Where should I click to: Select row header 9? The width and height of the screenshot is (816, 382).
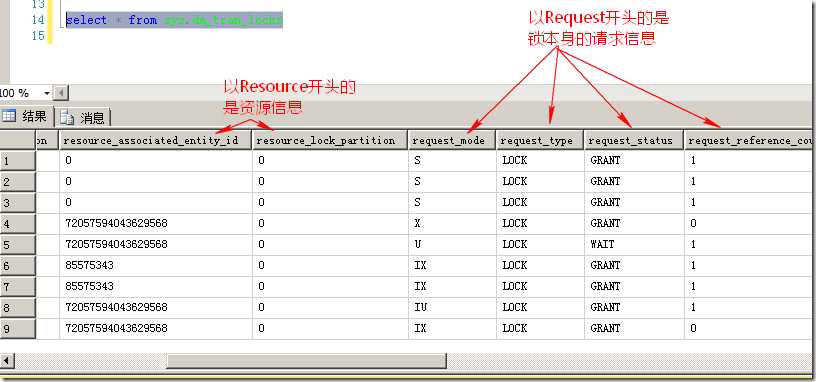click(x=18, y=328)
